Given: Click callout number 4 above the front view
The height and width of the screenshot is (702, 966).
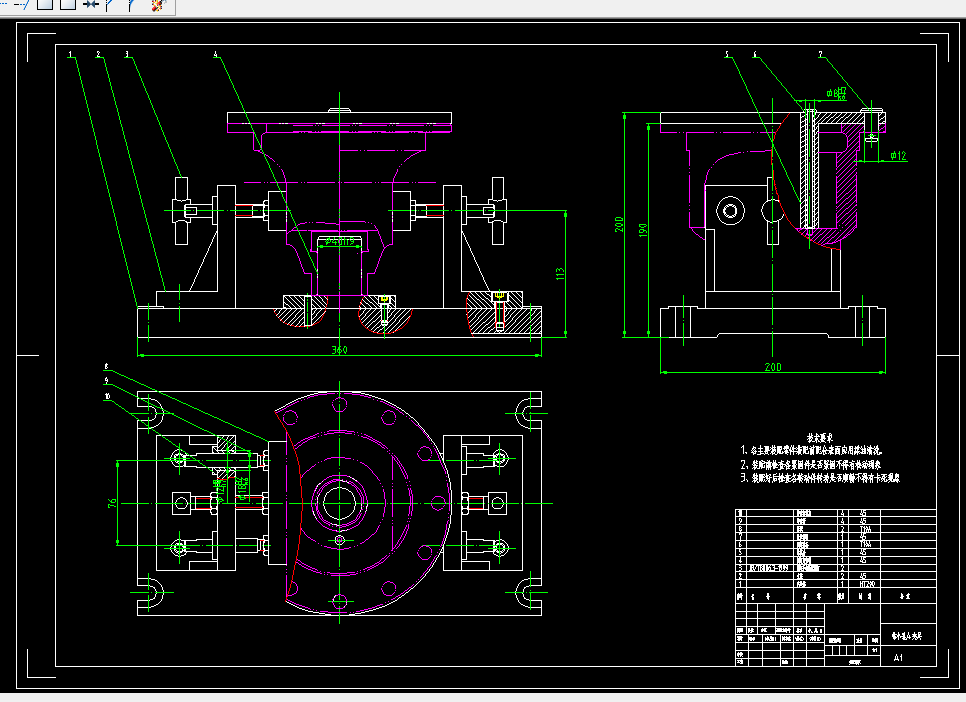Looking at the screenshot, I should 216,54.
